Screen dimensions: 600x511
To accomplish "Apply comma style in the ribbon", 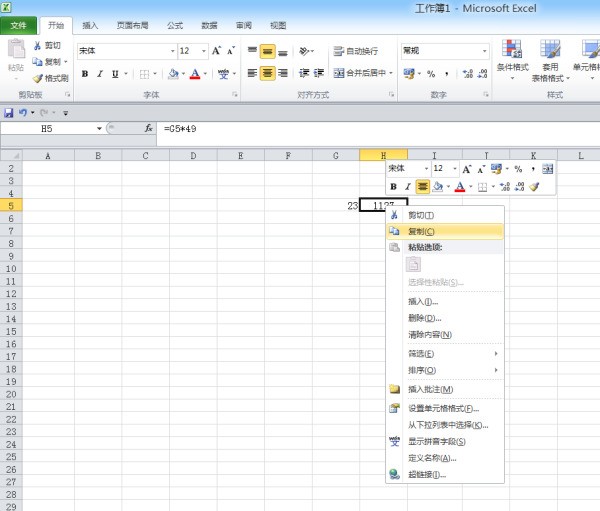I will point(447,73).
